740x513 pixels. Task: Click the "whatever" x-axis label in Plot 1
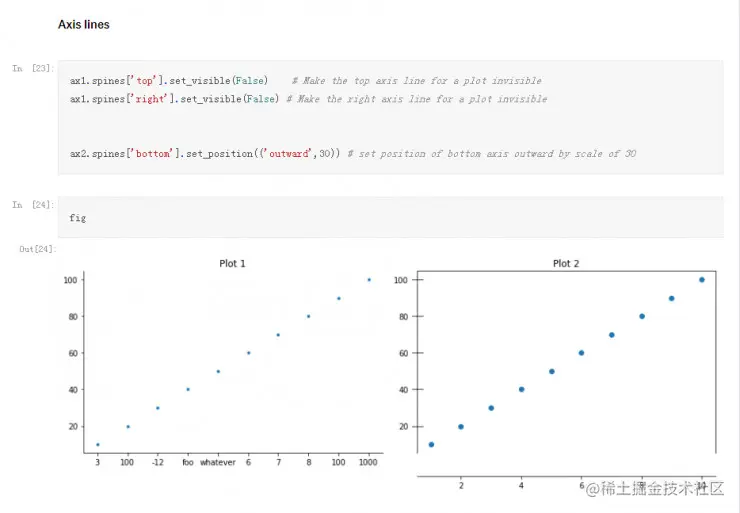click(x=218, y=462)
